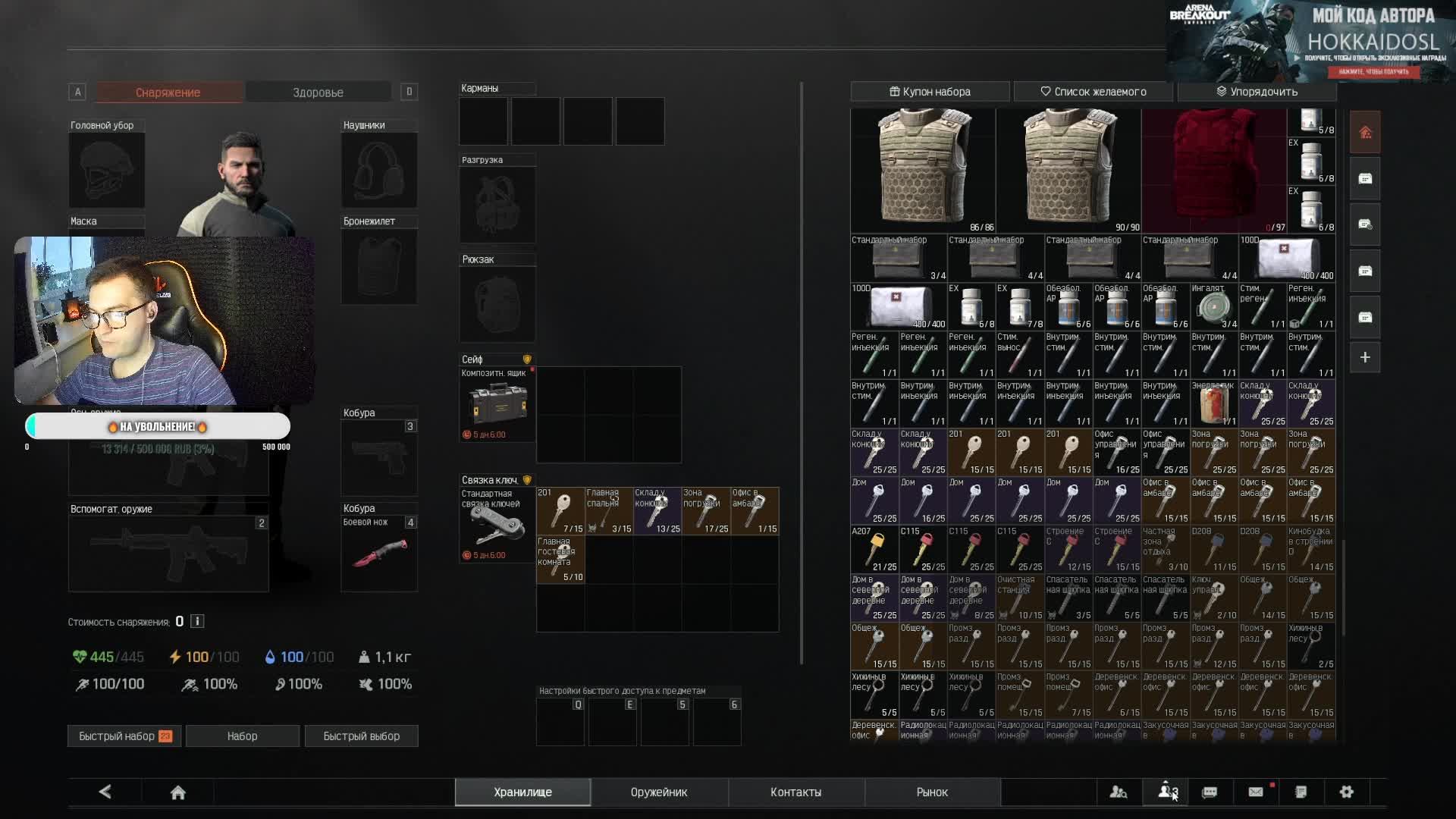Open the mail envelope icon
The width and height of the screenshot is (1456, 819).
[1255, 792]
